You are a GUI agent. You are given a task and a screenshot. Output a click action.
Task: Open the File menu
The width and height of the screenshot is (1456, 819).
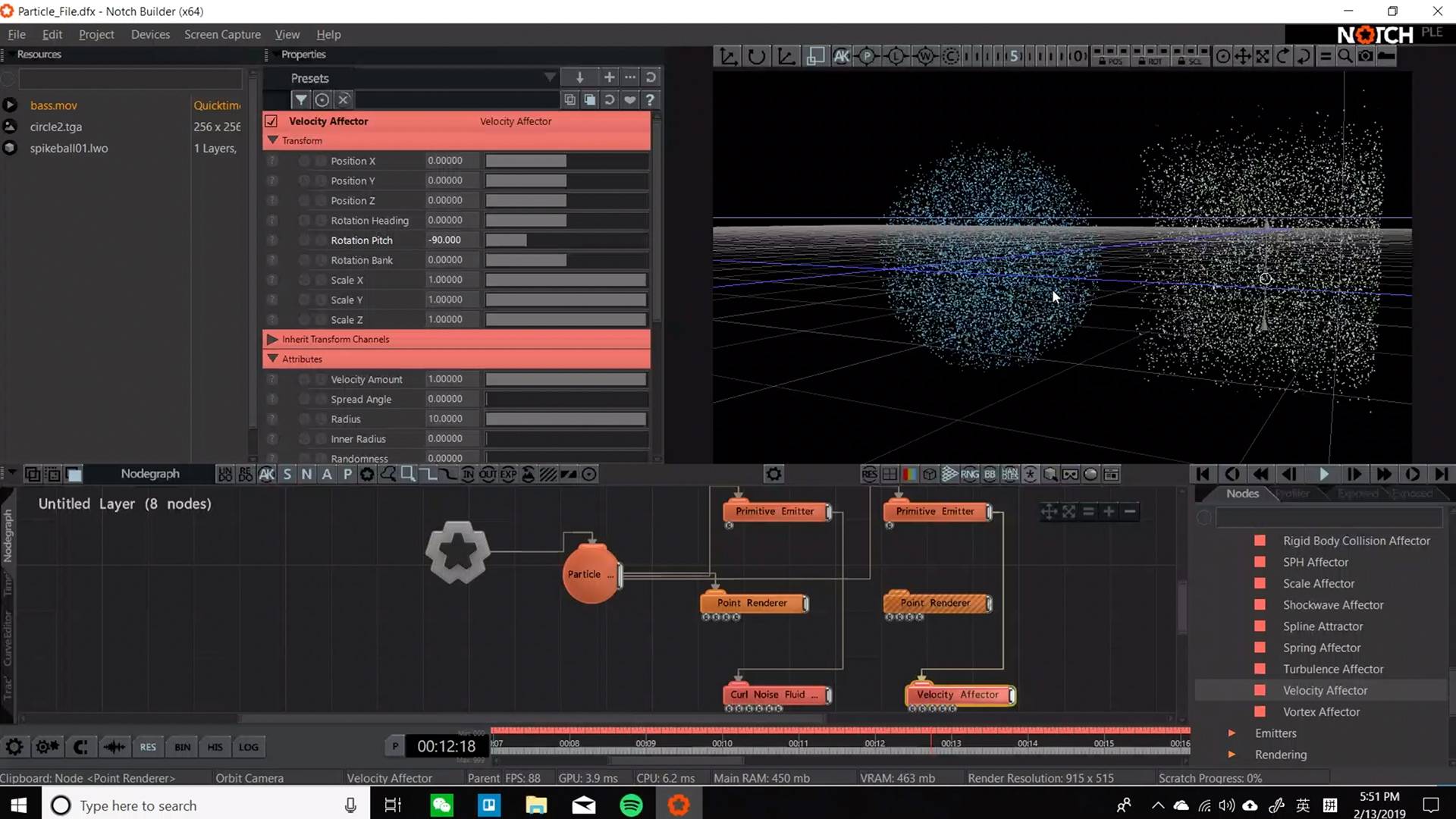[17, 34]
